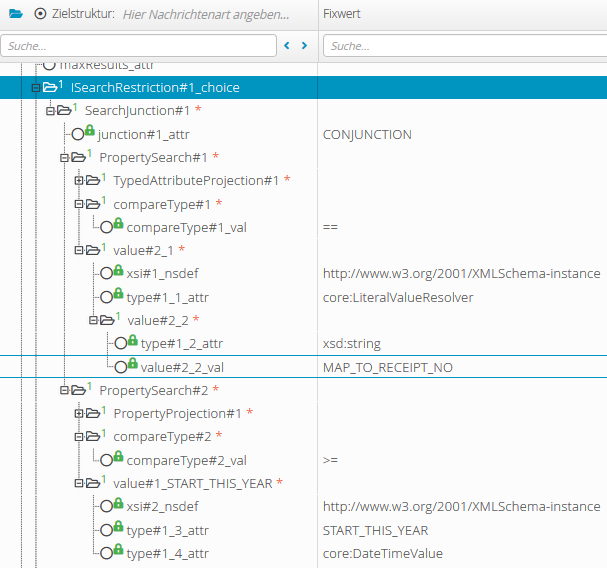Click the folder icon of PropertySearch#2

coord(79,389)
